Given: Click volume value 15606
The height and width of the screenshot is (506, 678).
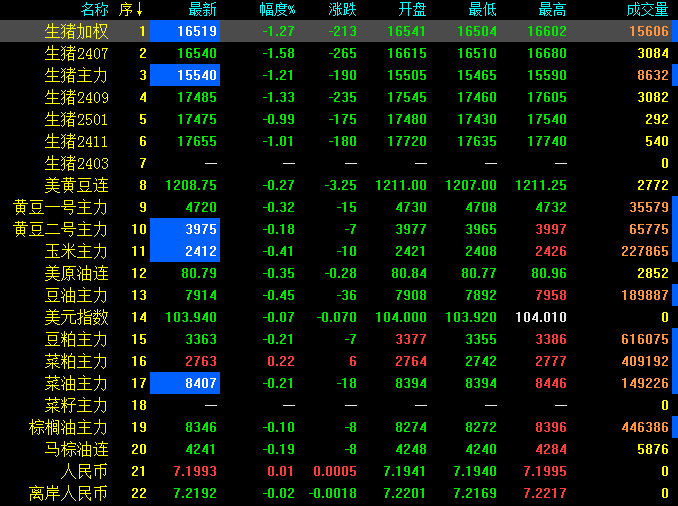Looking at the screenshot, I should click(649, 31).
